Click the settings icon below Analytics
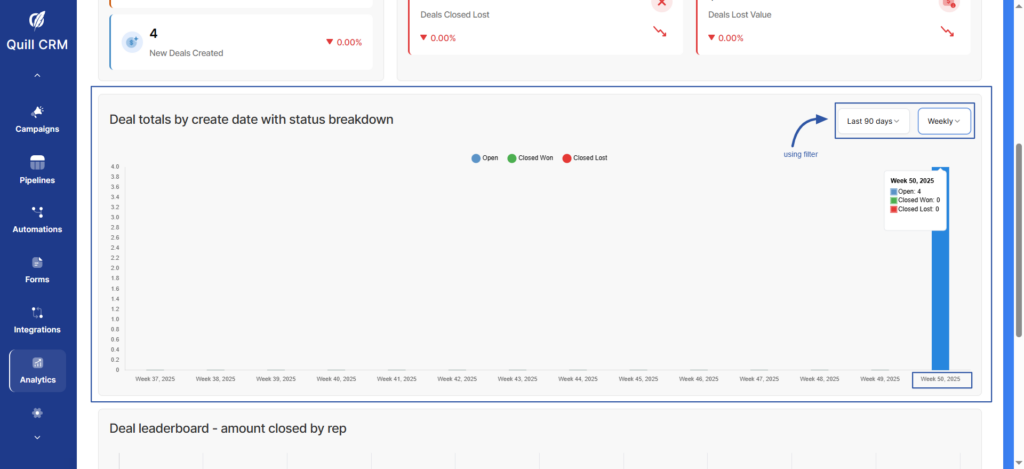The height and width of the screenshot is (469, 1024). pos(37,412)
